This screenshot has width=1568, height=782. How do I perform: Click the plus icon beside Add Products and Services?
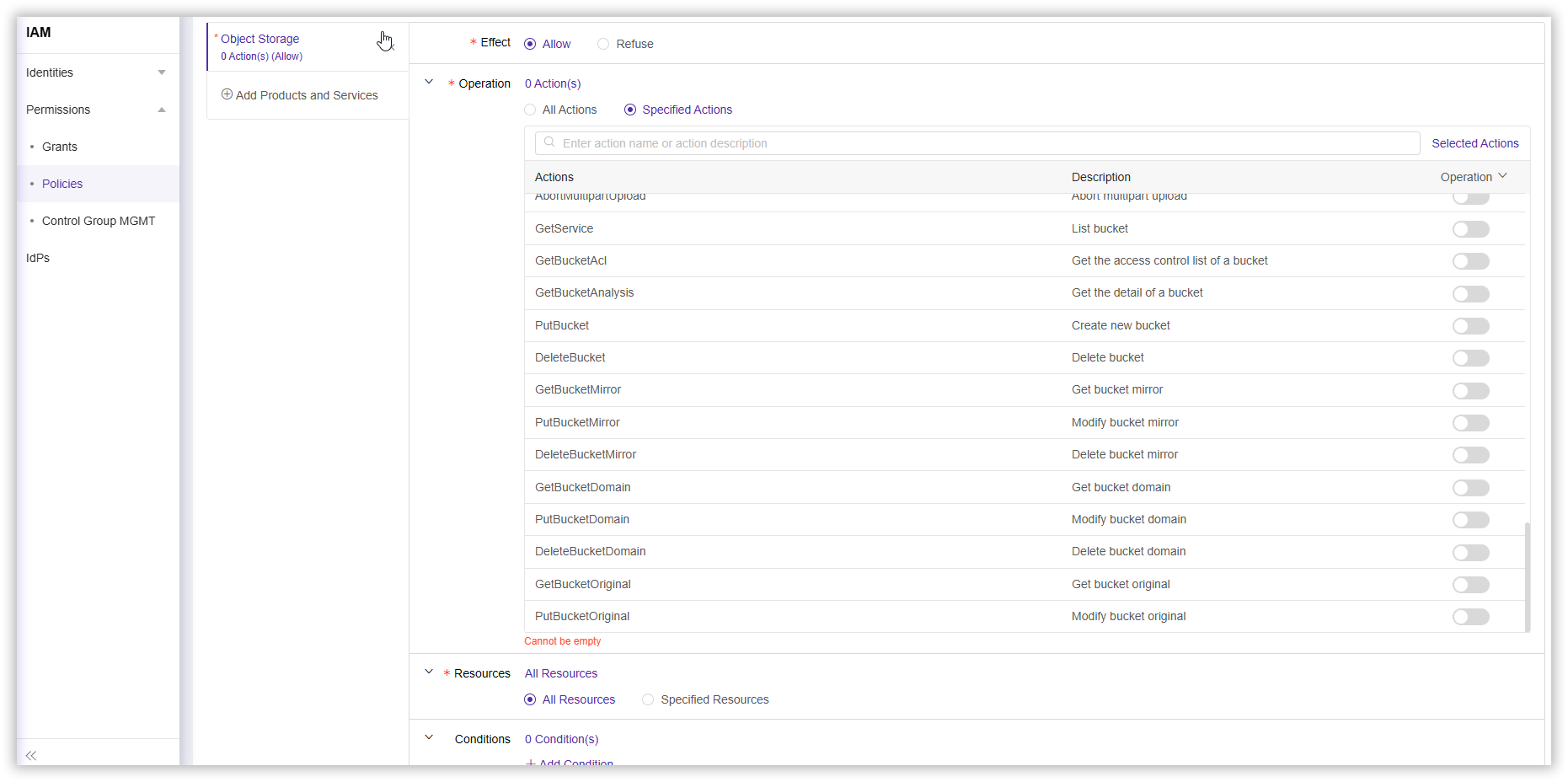click(227, 94)
